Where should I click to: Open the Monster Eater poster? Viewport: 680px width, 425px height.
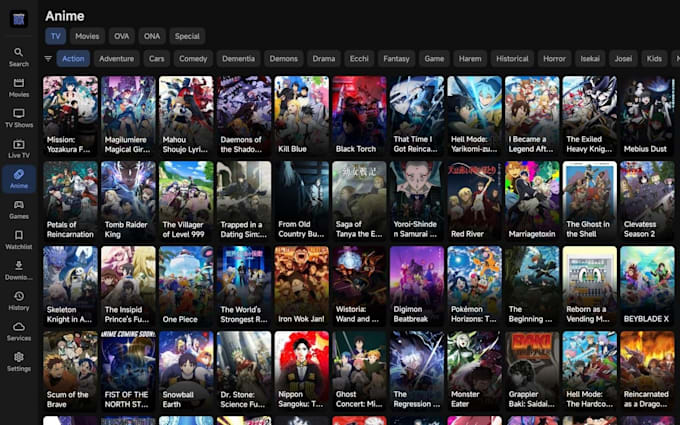tap(474, 371)
